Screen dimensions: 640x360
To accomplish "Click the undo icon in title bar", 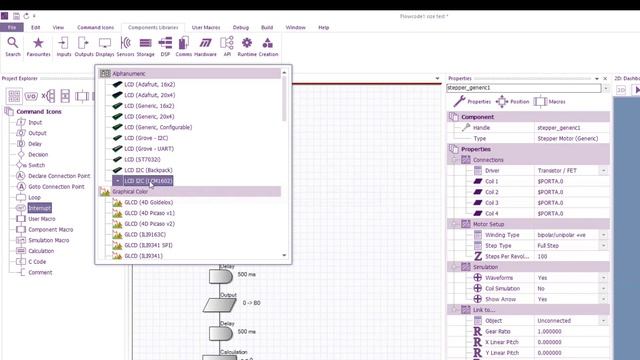I will [26, 16].
